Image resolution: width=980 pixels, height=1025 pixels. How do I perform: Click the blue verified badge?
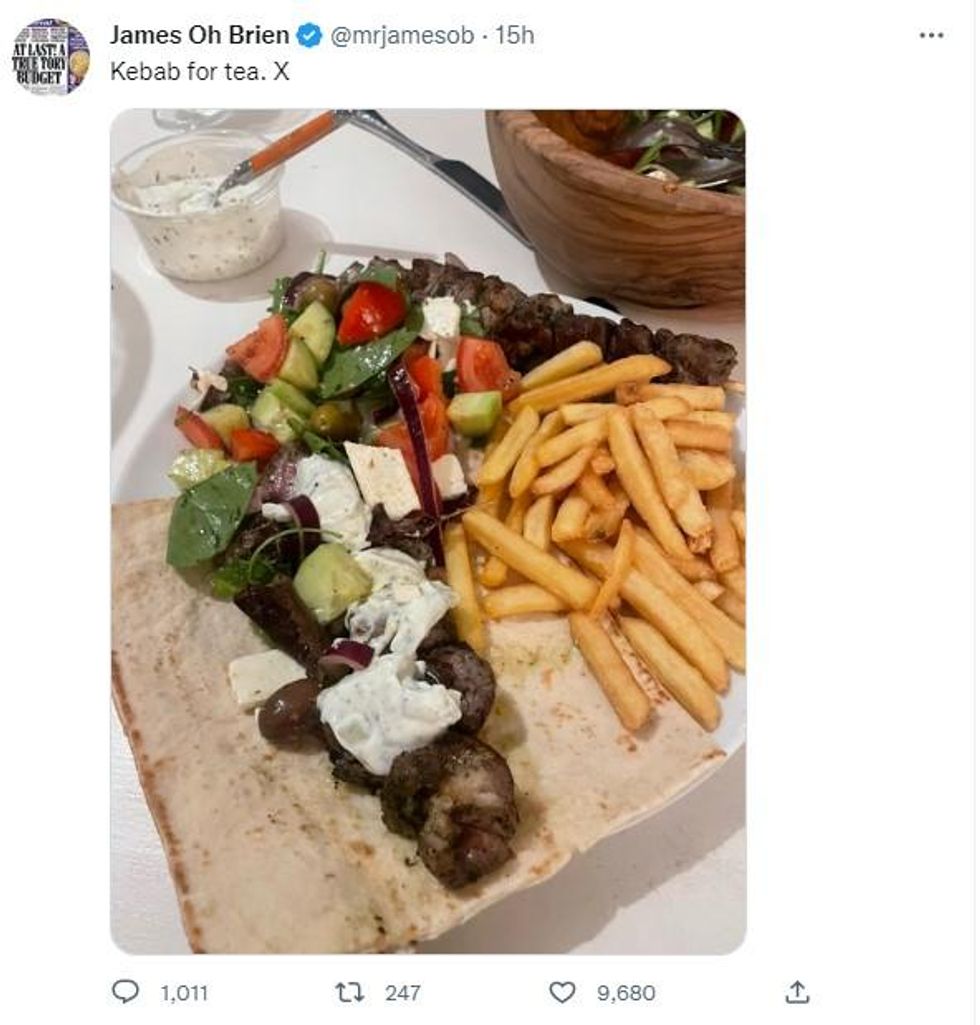click(311, 36)
